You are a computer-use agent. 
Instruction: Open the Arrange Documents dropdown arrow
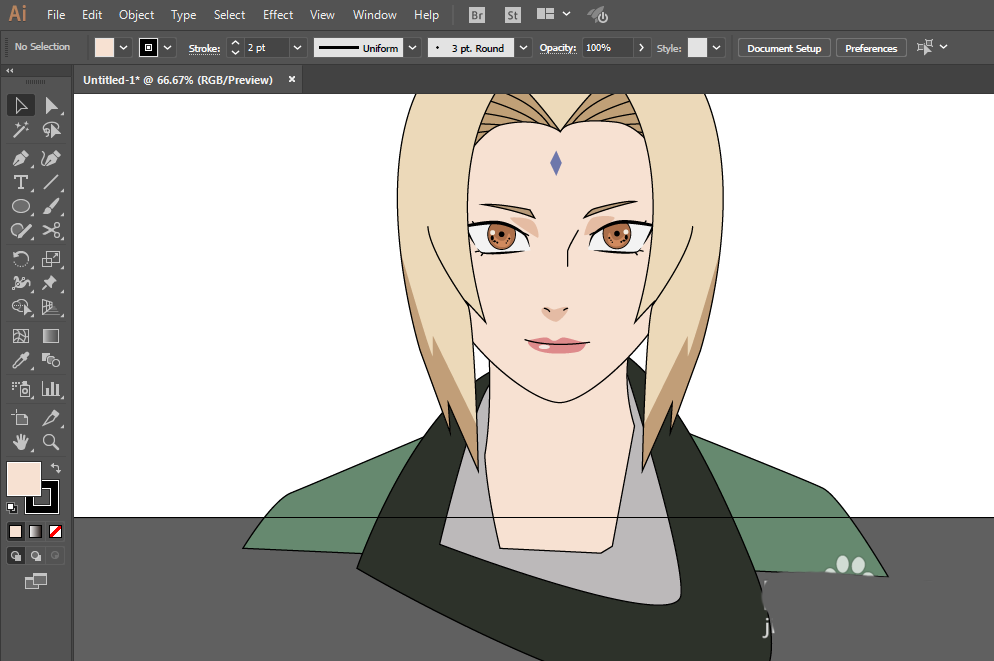[x=566, y=14]
